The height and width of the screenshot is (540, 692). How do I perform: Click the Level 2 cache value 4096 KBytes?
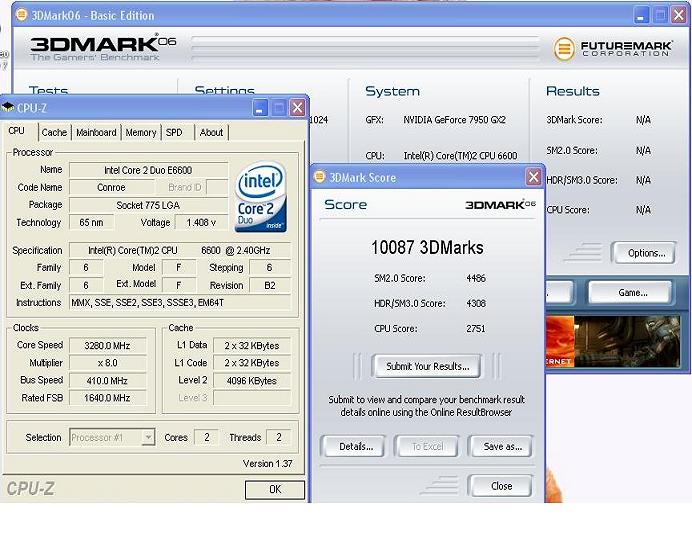coord(252,380)
